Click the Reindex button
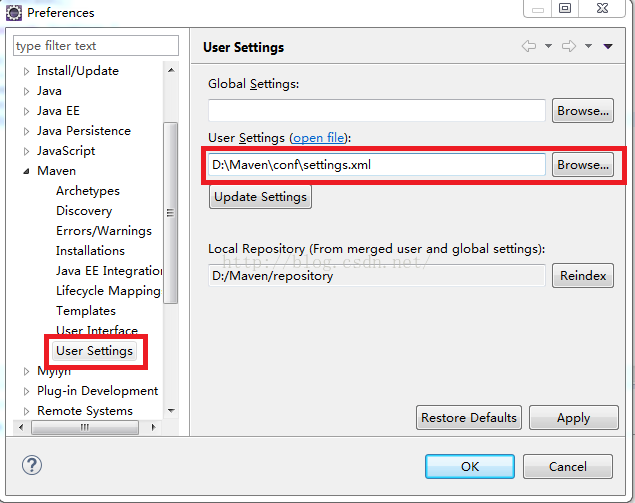The width and height of the screenshot is (635, 503). 583,276
